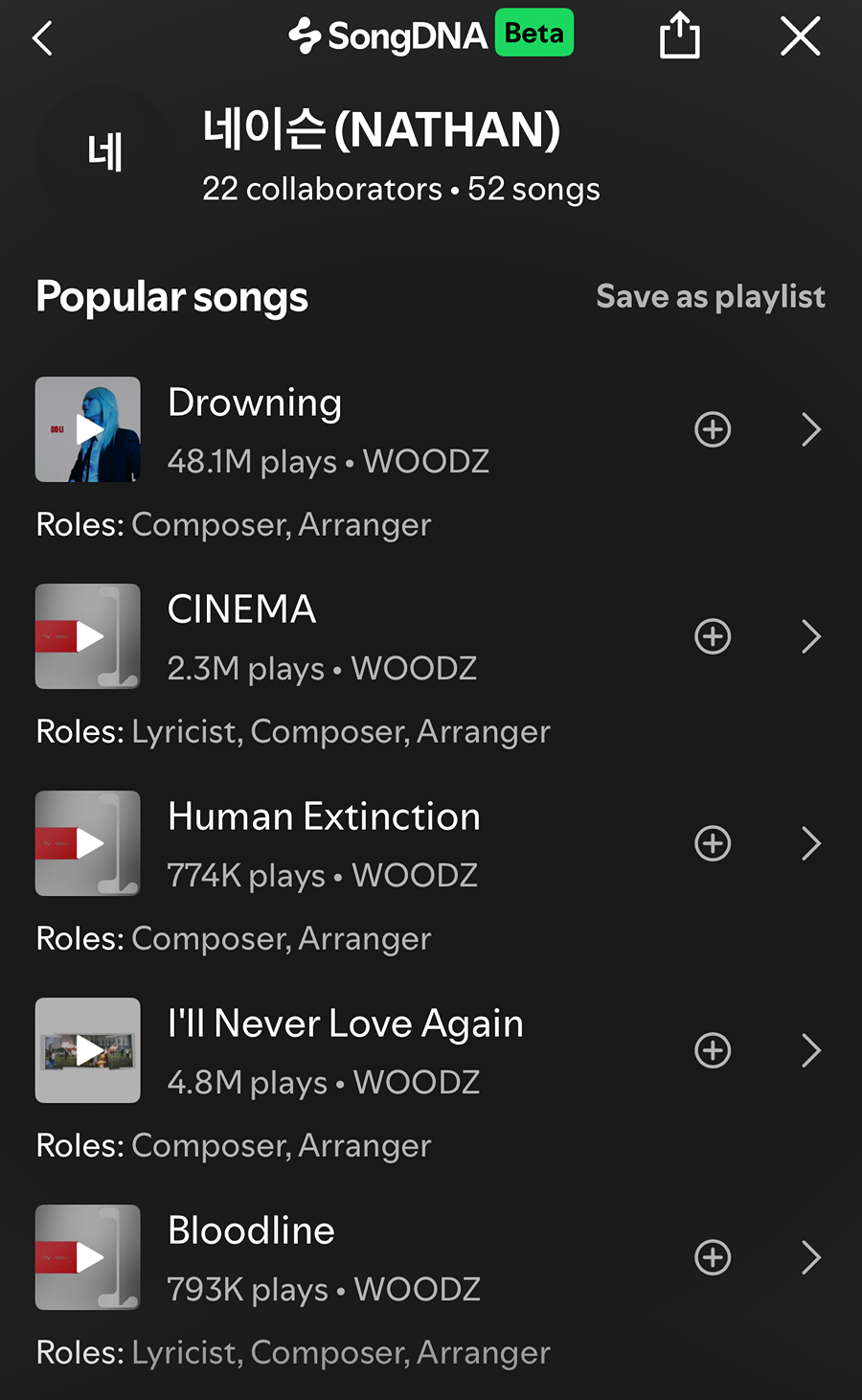Close the SongDNA view

coord(800,36)
